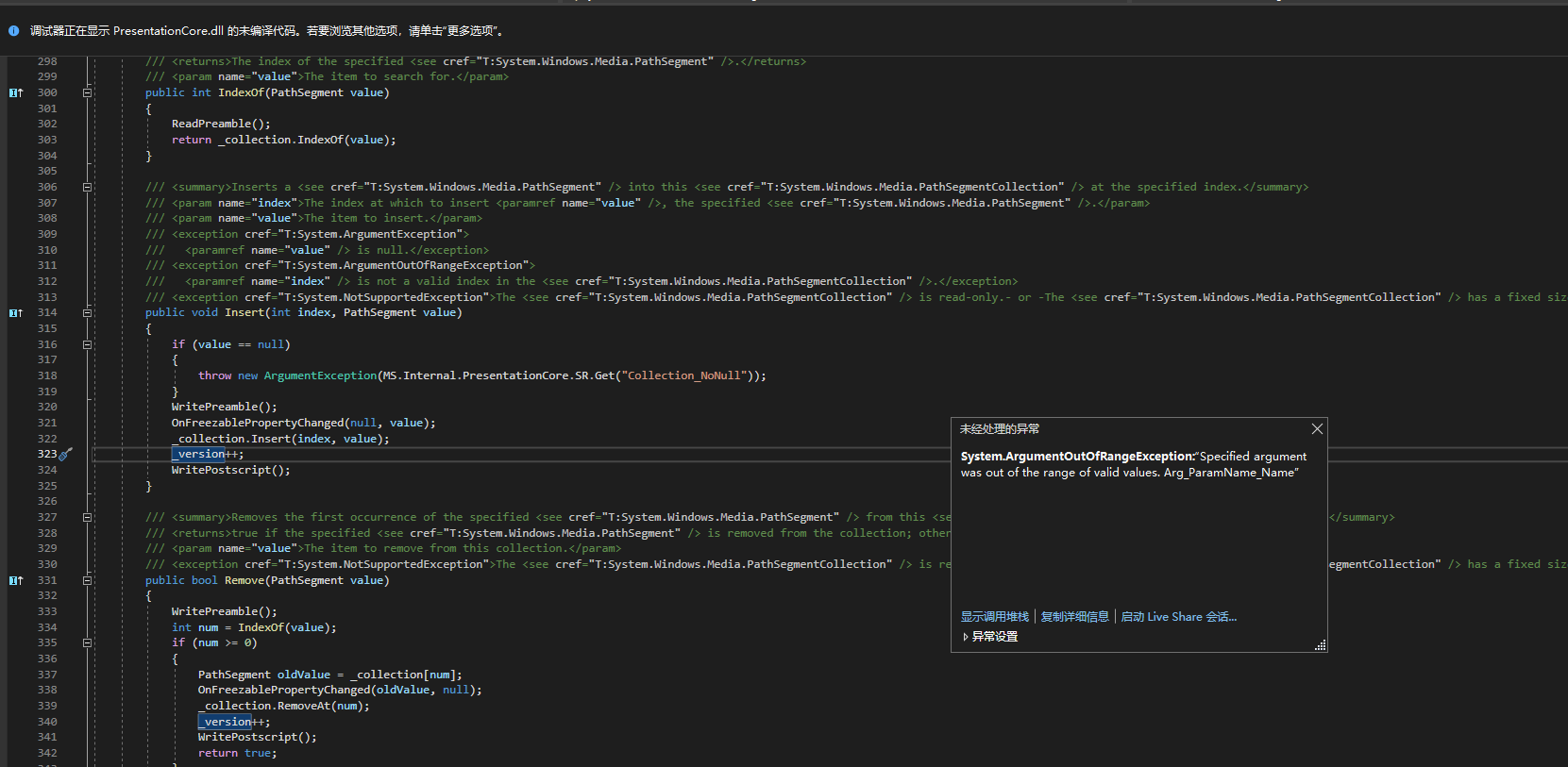Click the 启动 Live Share 会话 link
The image size is (1568, 767).
click(x=1178, y=617)
